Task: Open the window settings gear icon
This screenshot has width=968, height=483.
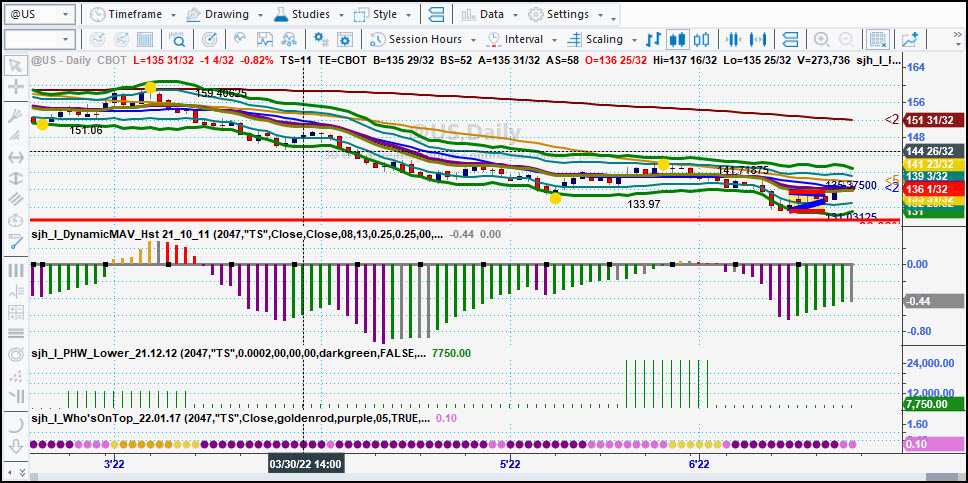Action: (344, 40)
